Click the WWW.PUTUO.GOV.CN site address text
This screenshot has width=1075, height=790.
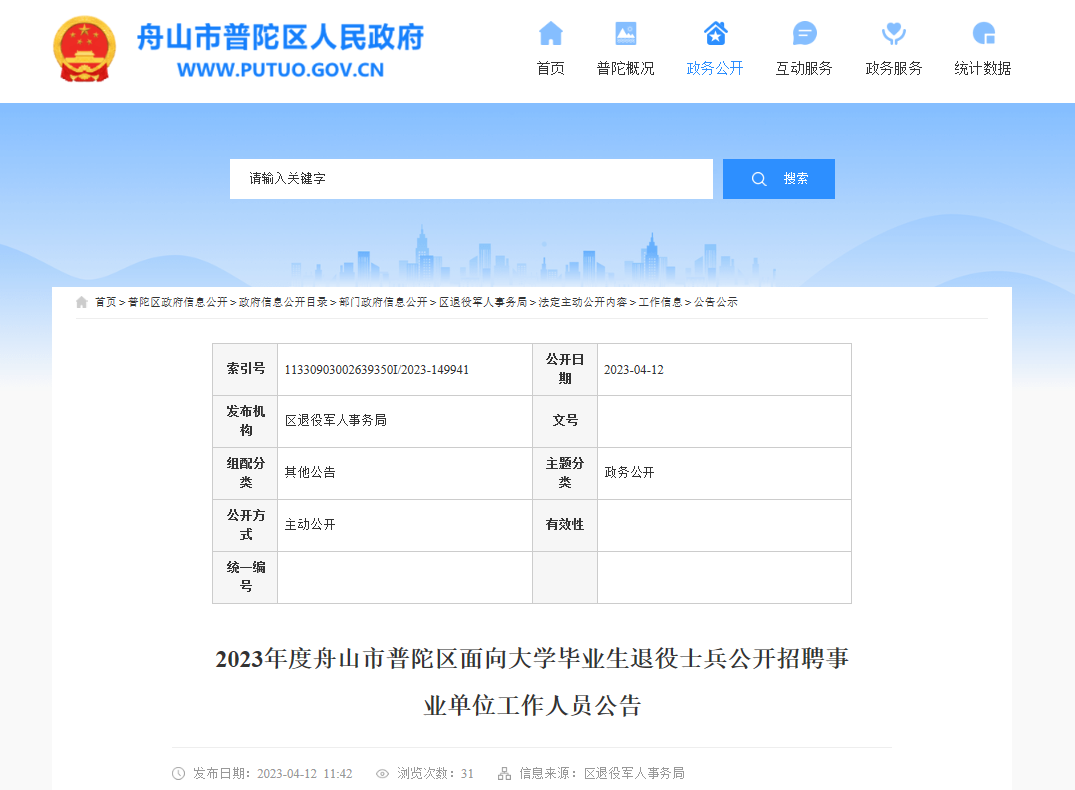pos(280,70)
